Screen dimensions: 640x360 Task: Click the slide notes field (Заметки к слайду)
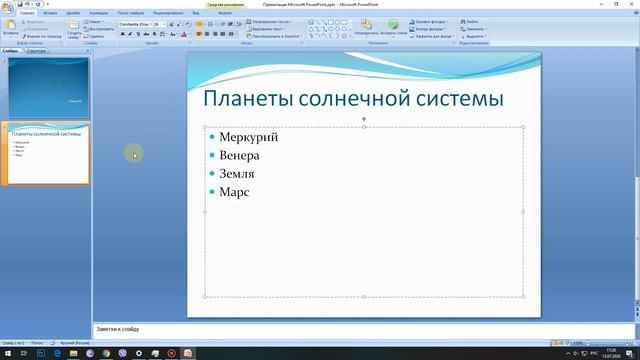[363, 331]
